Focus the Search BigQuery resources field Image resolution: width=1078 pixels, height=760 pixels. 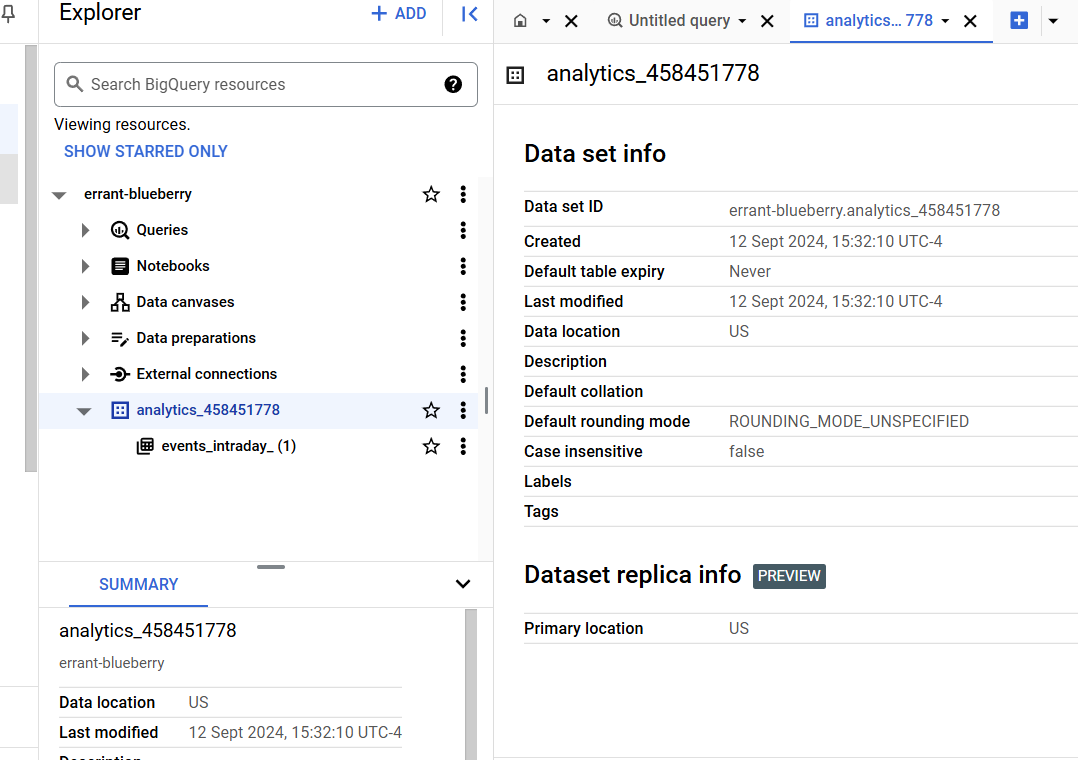(x=265, y=85)
